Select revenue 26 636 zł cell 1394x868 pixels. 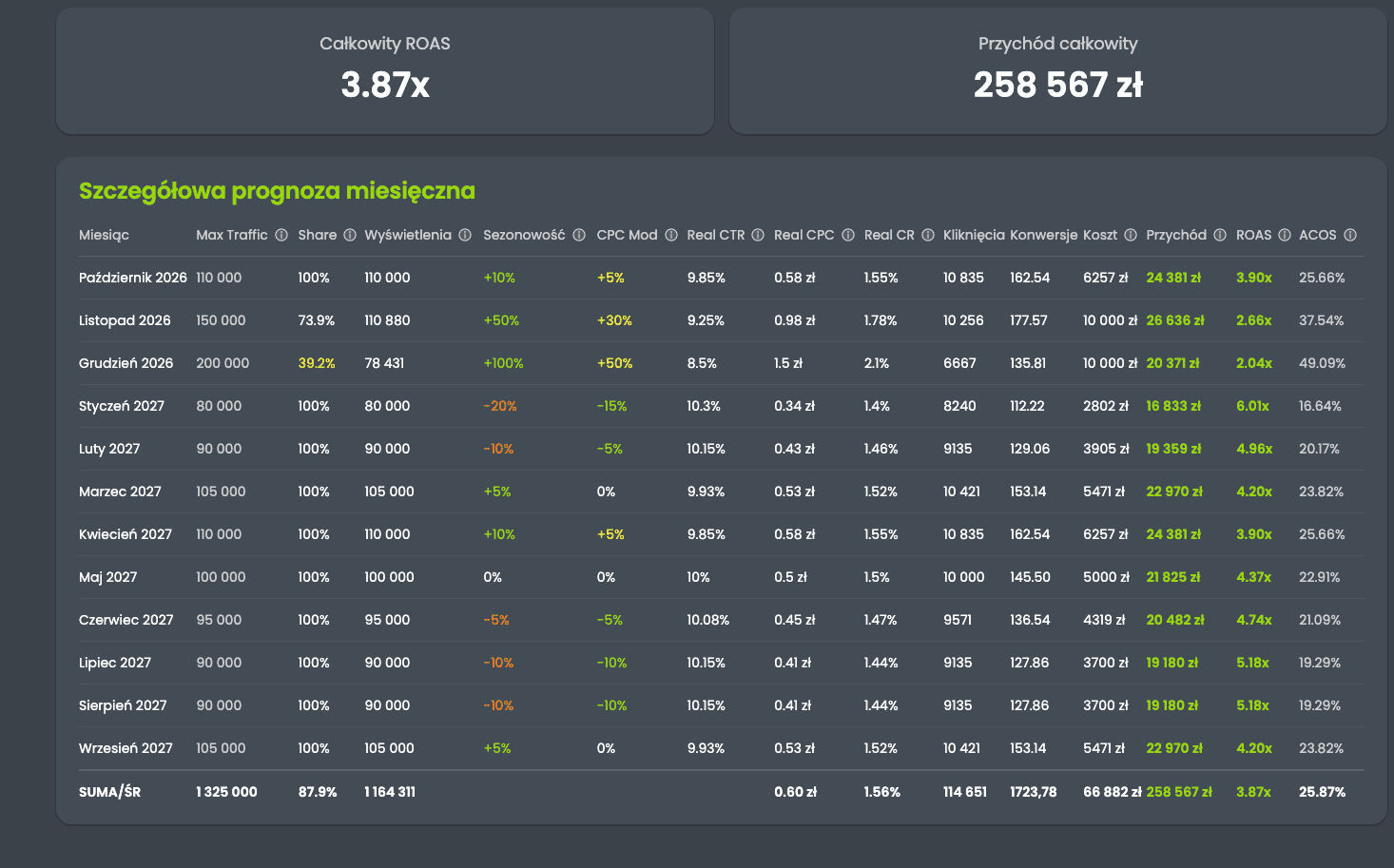[x=1175, y=320]
